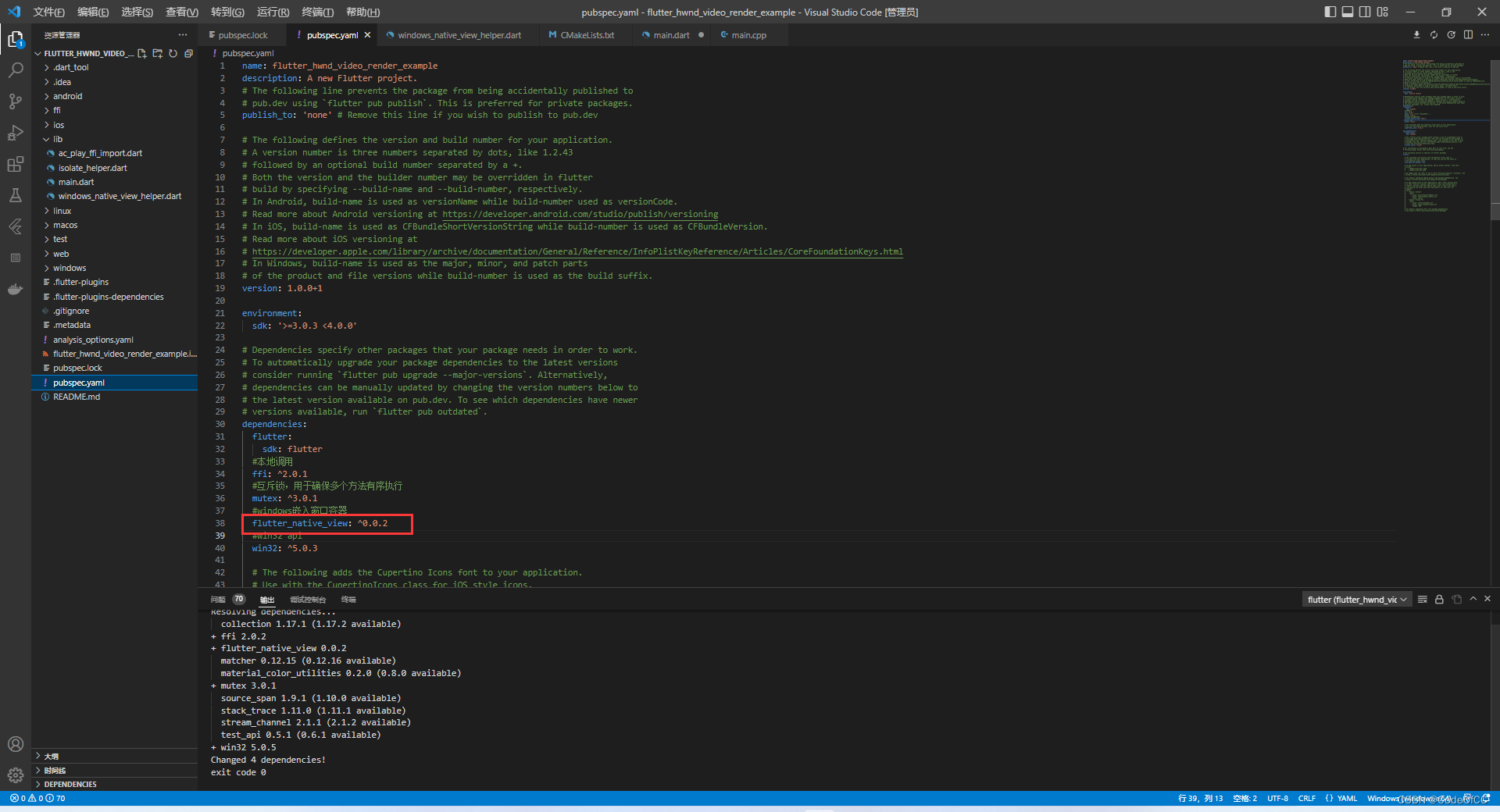Open editor More Actions ellipsis
Image resolution: width=1500 pixels, height=812 pixels.
click(1485, 34)
